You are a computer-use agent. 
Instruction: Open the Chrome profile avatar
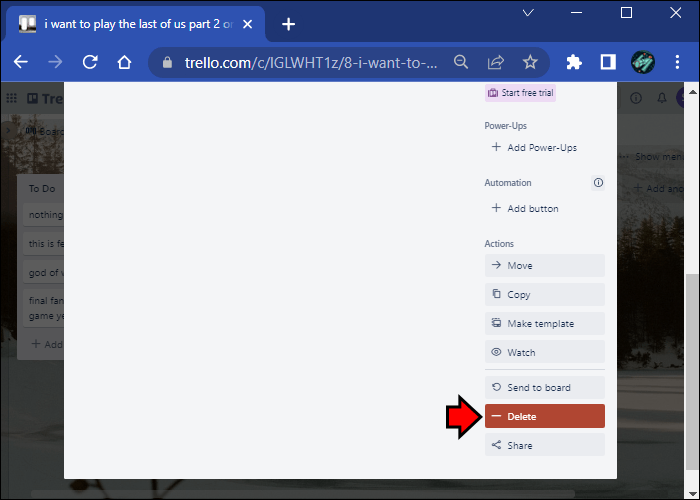coord(643,62)
